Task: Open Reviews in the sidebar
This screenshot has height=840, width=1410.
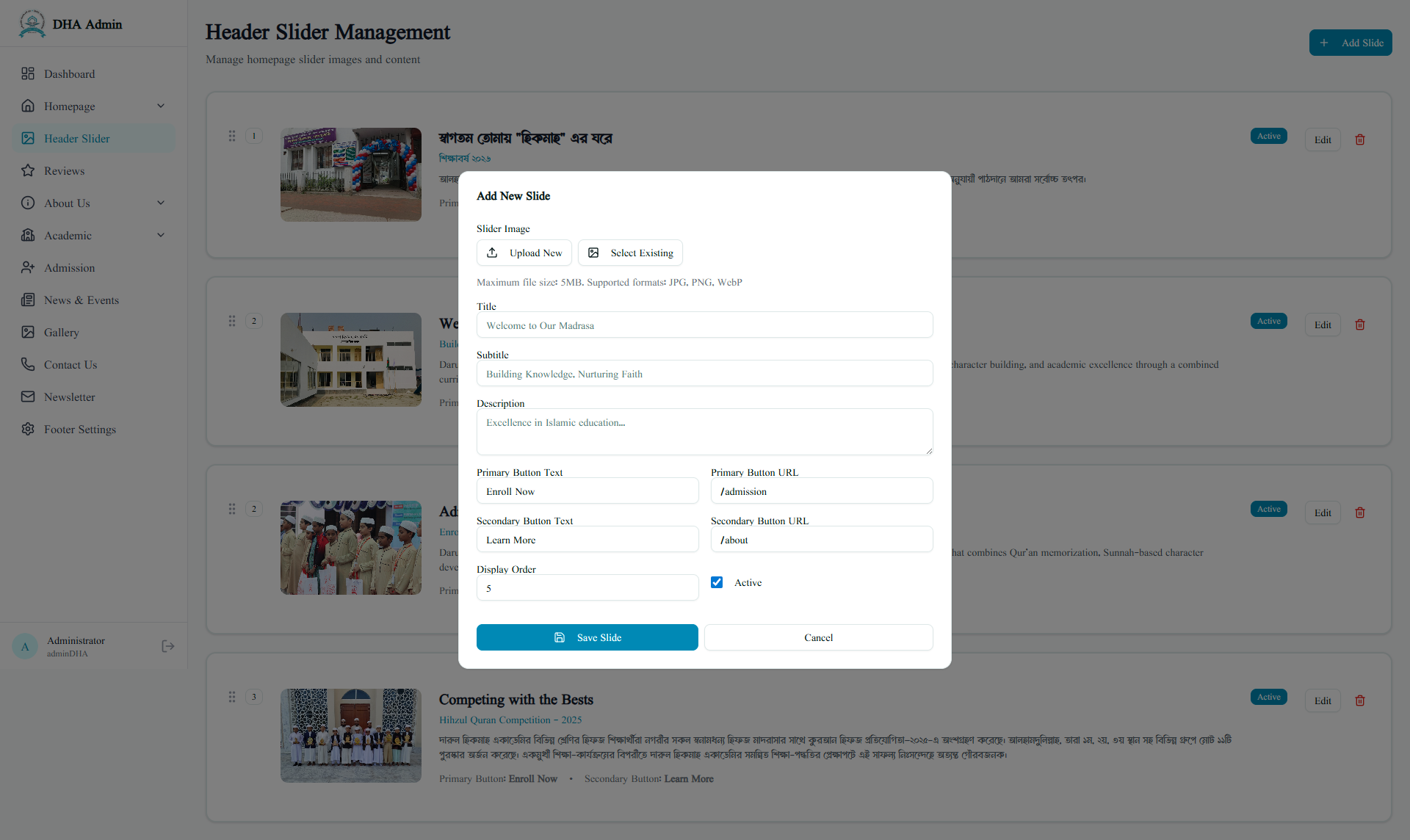Action: click(93, 170)
